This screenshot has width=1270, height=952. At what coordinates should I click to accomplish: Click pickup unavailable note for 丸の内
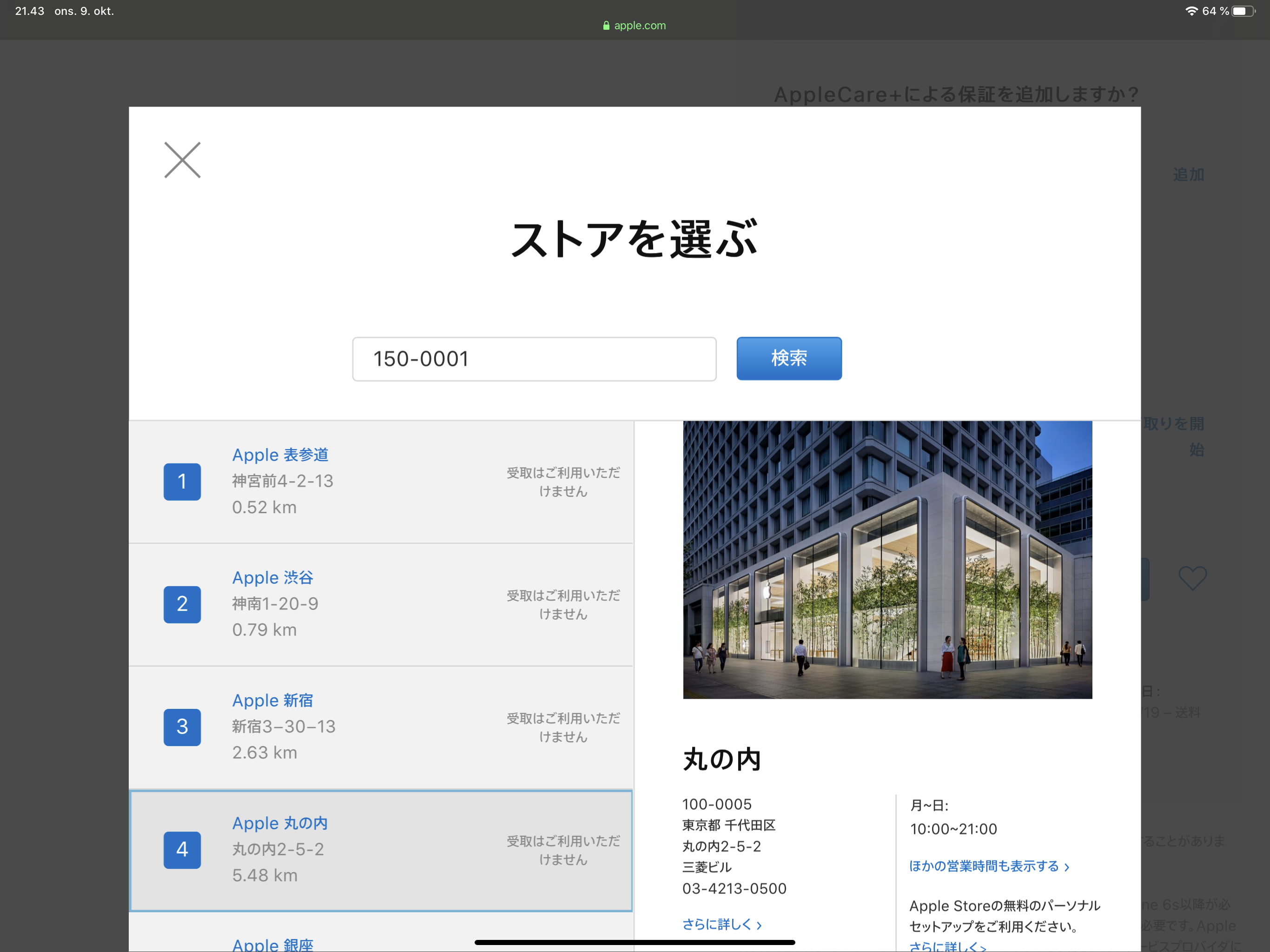click(x=563, y=850)
